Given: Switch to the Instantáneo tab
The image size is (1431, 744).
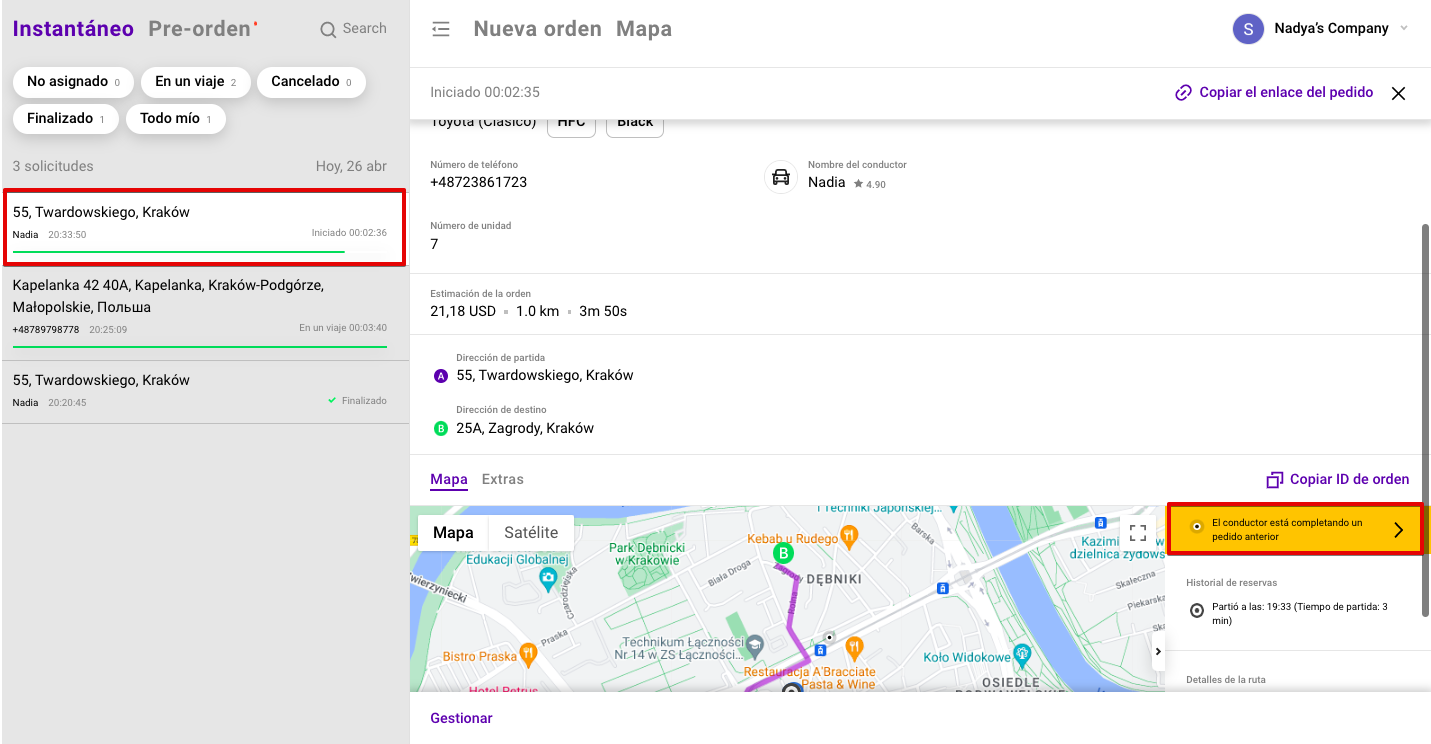Looking at the screenshot, I should pyautogui.click(x=73, y=29).
